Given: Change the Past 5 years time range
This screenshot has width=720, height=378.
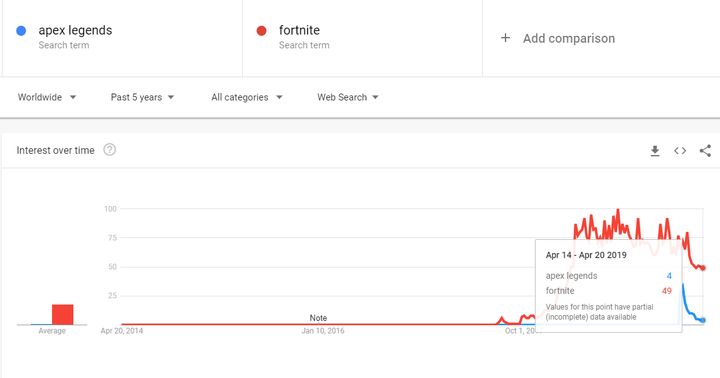Looking at the screenshot, I should [142, 97].
